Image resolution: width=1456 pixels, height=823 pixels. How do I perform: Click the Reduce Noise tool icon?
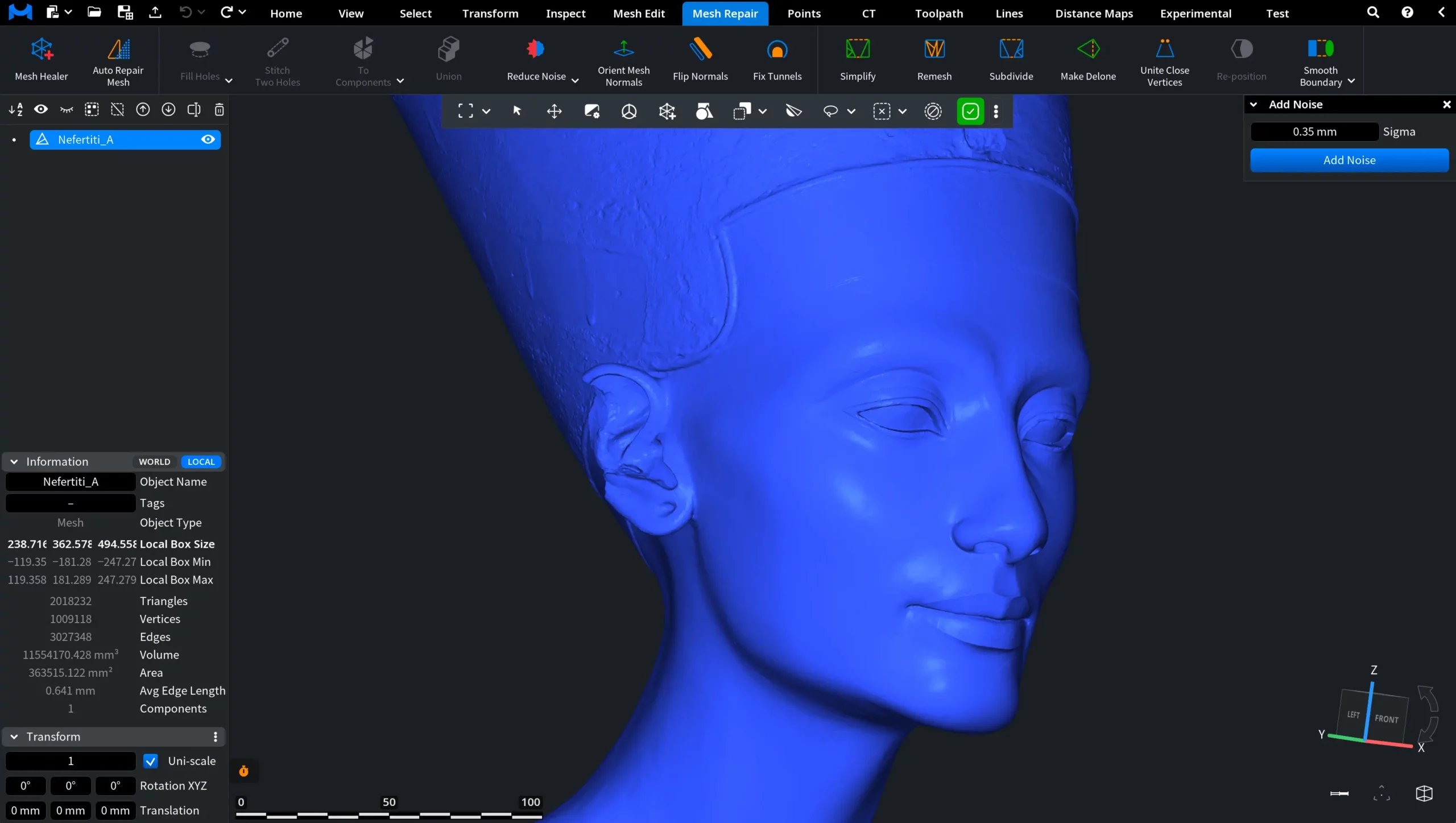coord(535,49)
